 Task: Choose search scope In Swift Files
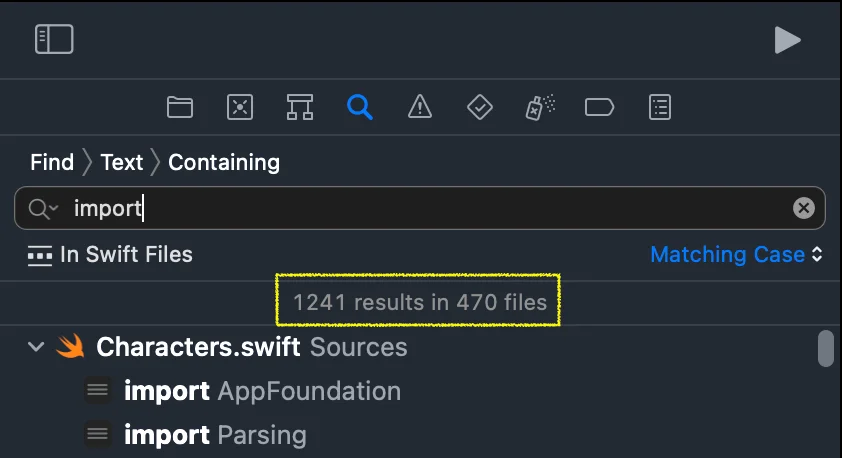(111, 255)
